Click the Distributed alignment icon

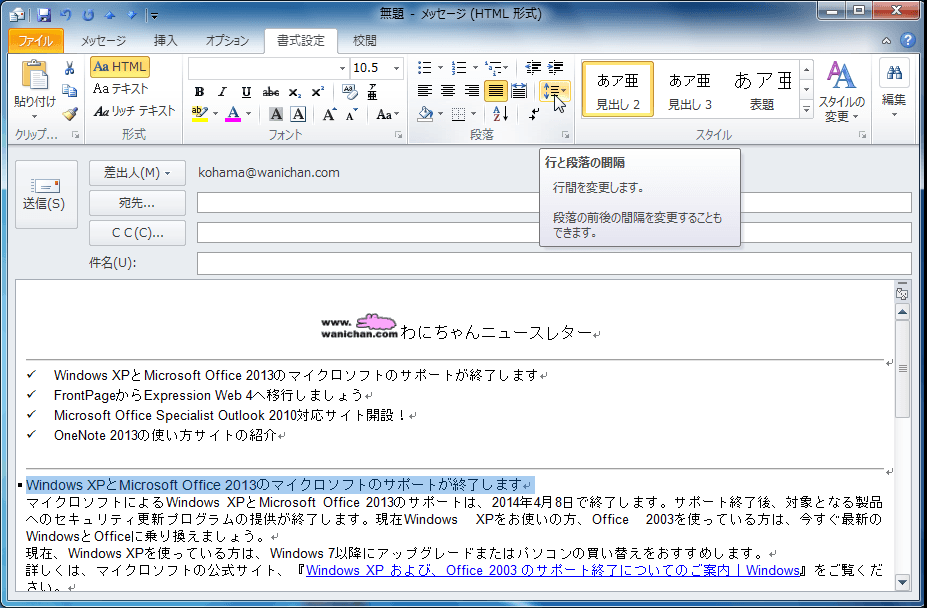click(519, 91)
